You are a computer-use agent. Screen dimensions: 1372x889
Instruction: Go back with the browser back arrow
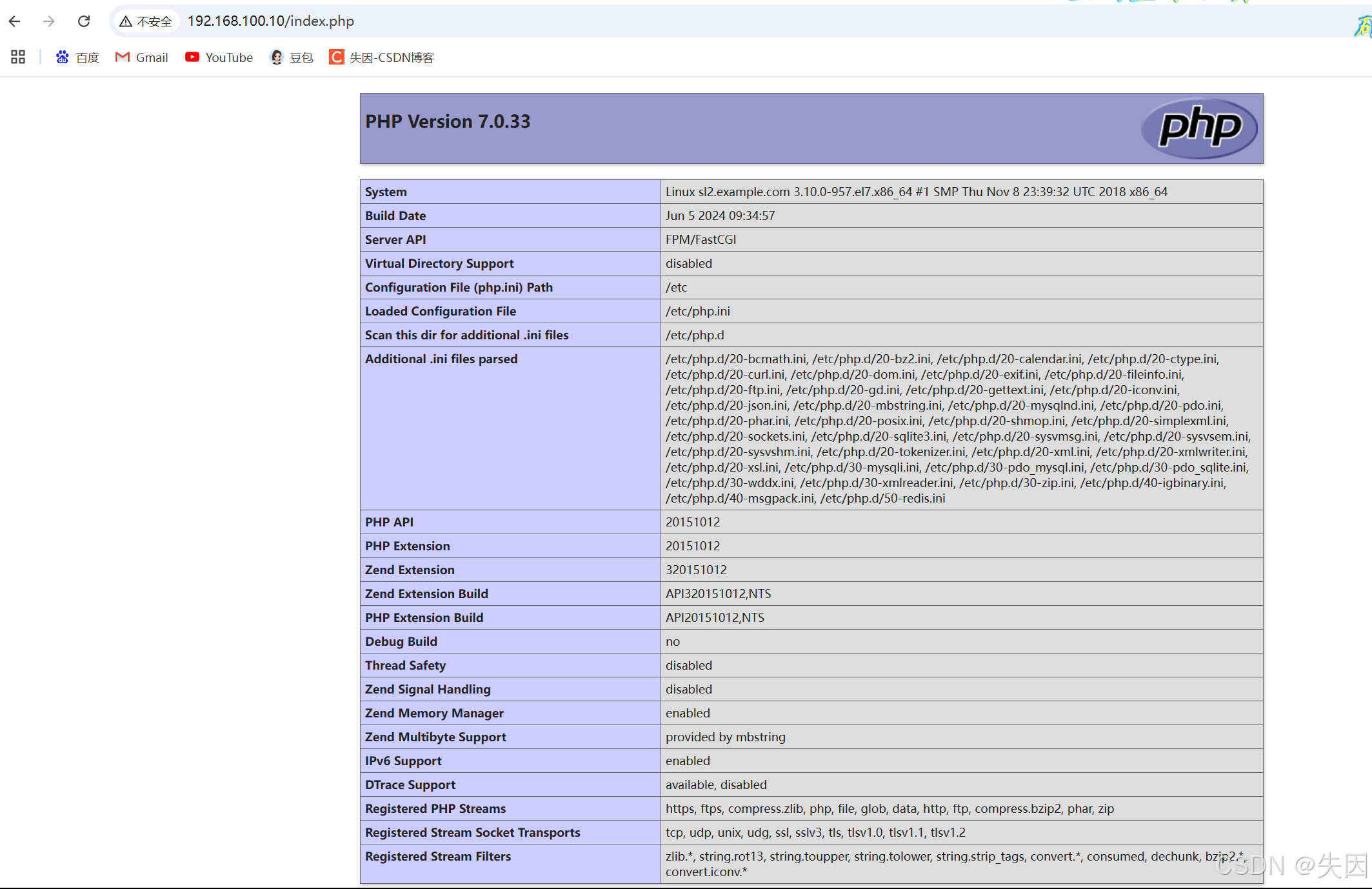click(15, 21)
